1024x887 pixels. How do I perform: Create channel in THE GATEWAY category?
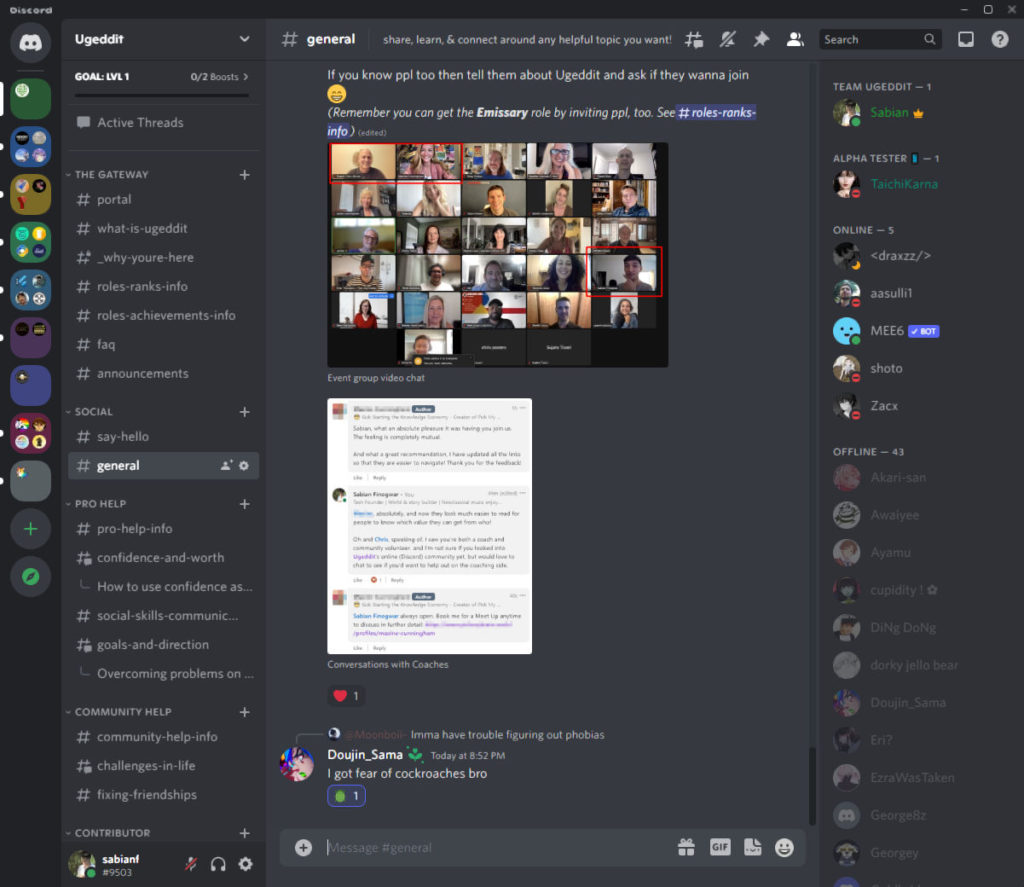(x=244, y=174)
